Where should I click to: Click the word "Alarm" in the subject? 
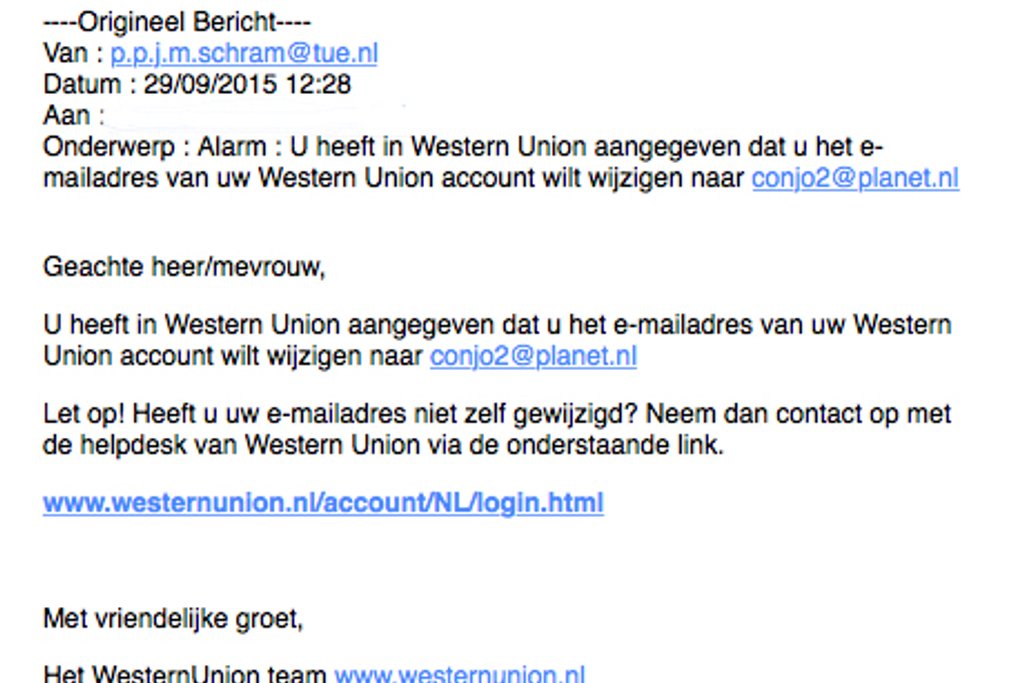pyautogui.click(x=231, y=147)
